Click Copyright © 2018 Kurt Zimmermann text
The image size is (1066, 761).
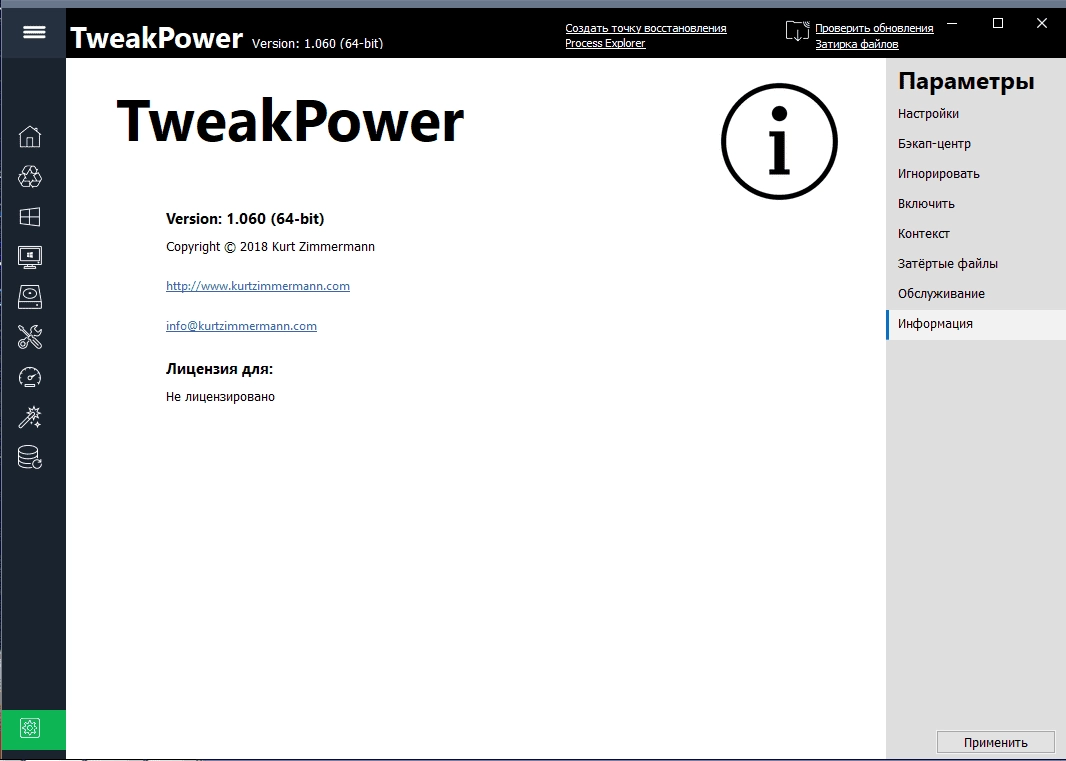click(271, 247)
